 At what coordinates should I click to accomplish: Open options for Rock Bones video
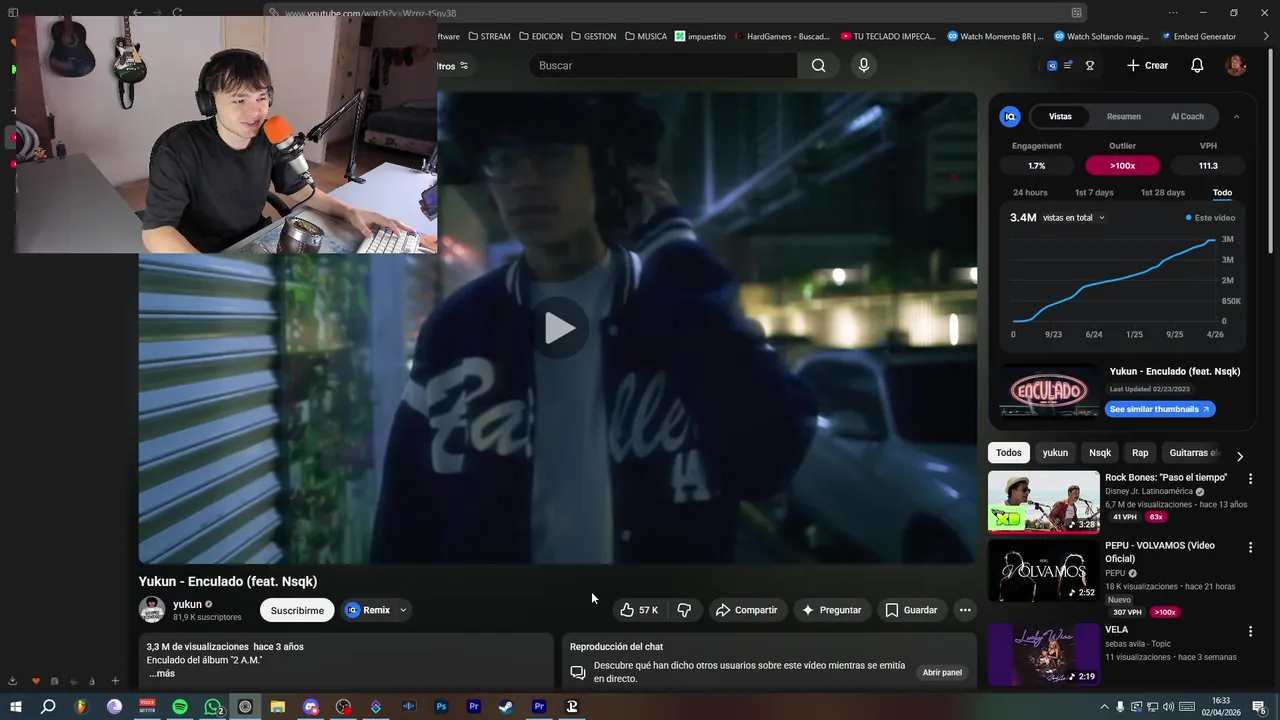(x=1250, y=479)
